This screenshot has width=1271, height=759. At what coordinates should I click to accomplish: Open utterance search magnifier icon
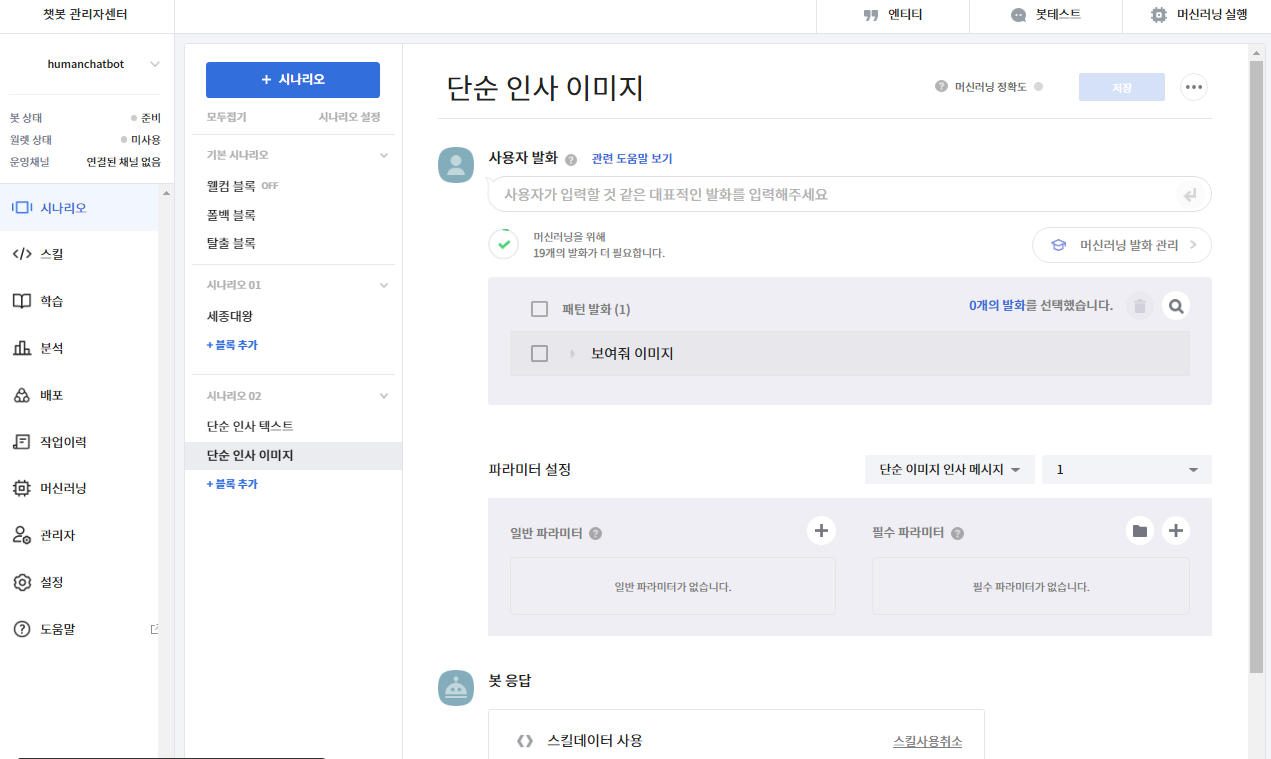tap(1176, 306)
